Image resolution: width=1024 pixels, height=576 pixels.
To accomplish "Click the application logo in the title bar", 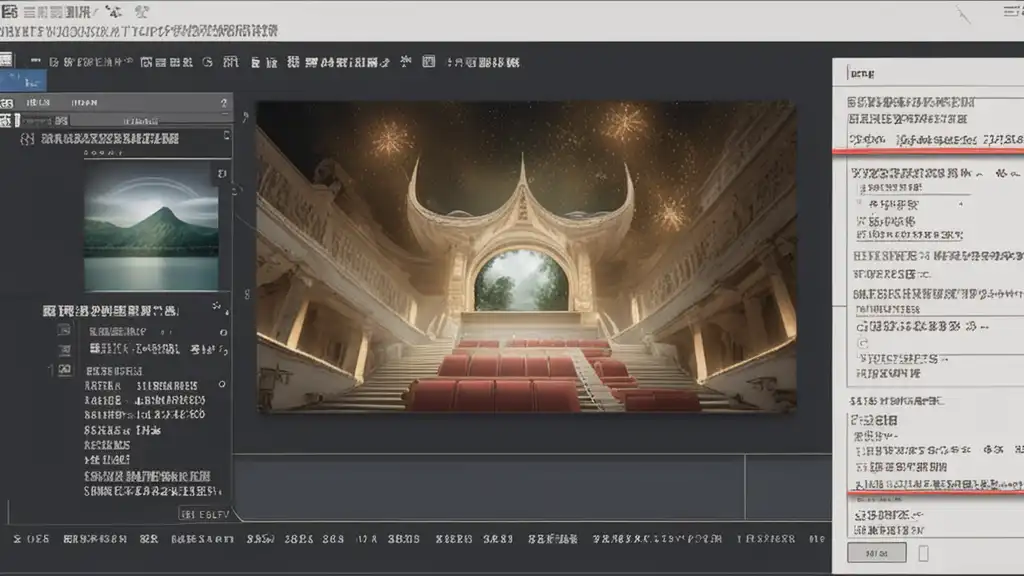I will tap(9, 11).
